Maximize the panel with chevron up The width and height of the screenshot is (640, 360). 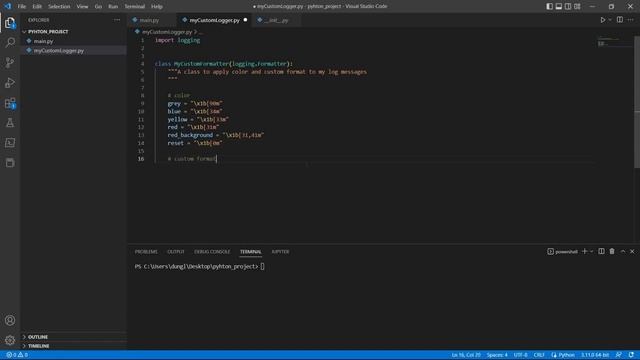click(623, 251)
